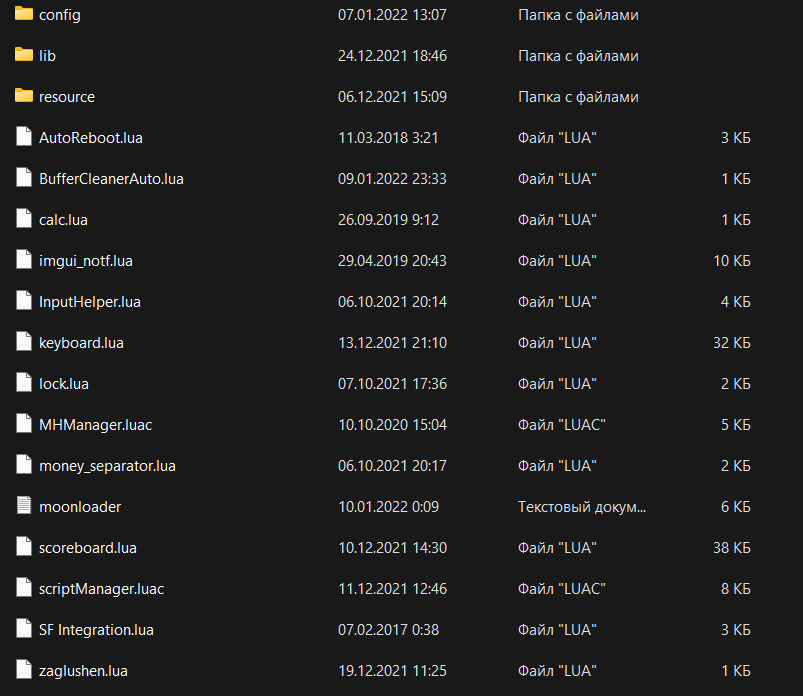Select the moonloader text document icon
This screenshot has height=696, width=803.
point(24,505)
